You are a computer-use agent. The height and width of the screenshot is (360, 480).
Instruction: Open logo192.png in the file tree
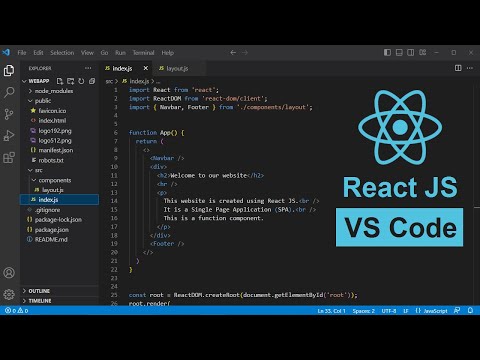tap(55, 131)
